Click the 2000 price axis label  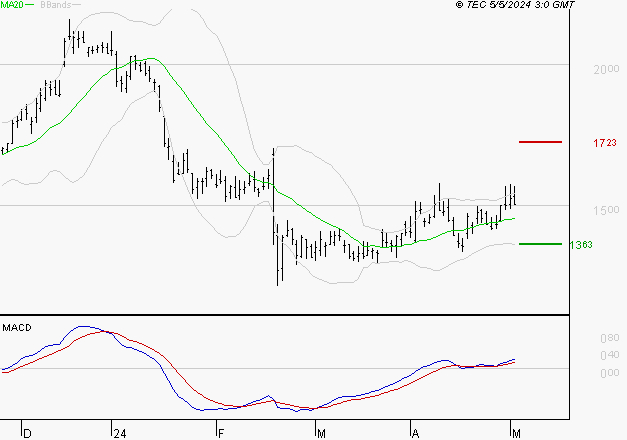pos(606,69)
